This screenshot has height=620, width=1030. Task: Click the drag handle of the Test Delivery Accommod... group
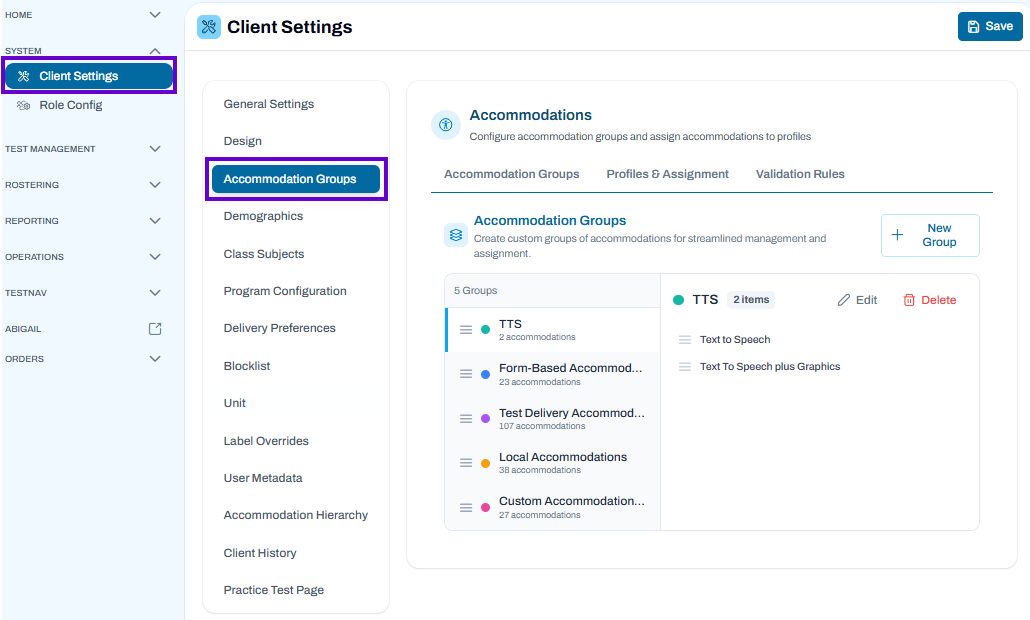coord(466,418)
